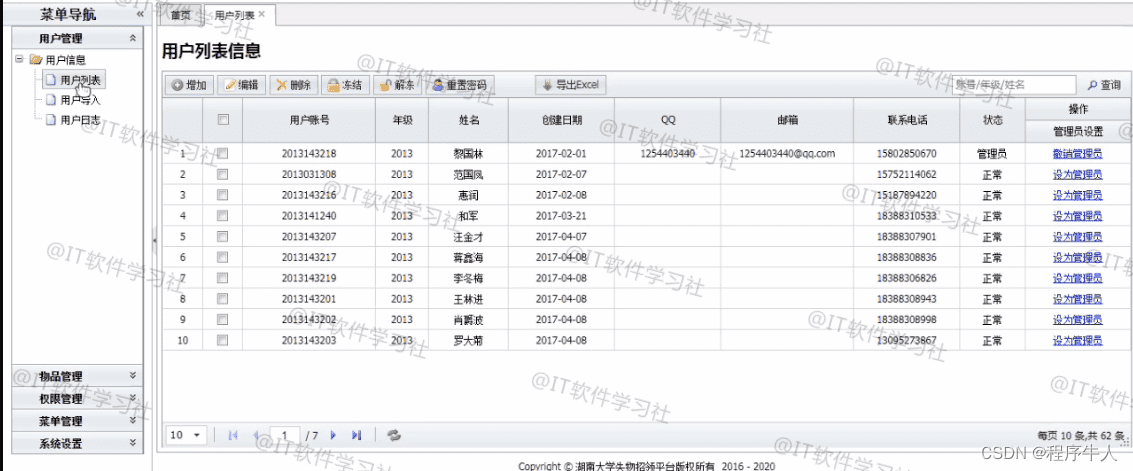1133x471 pixels.
Task: Click the 管理员 status cell
Action: tap(992, 153)
